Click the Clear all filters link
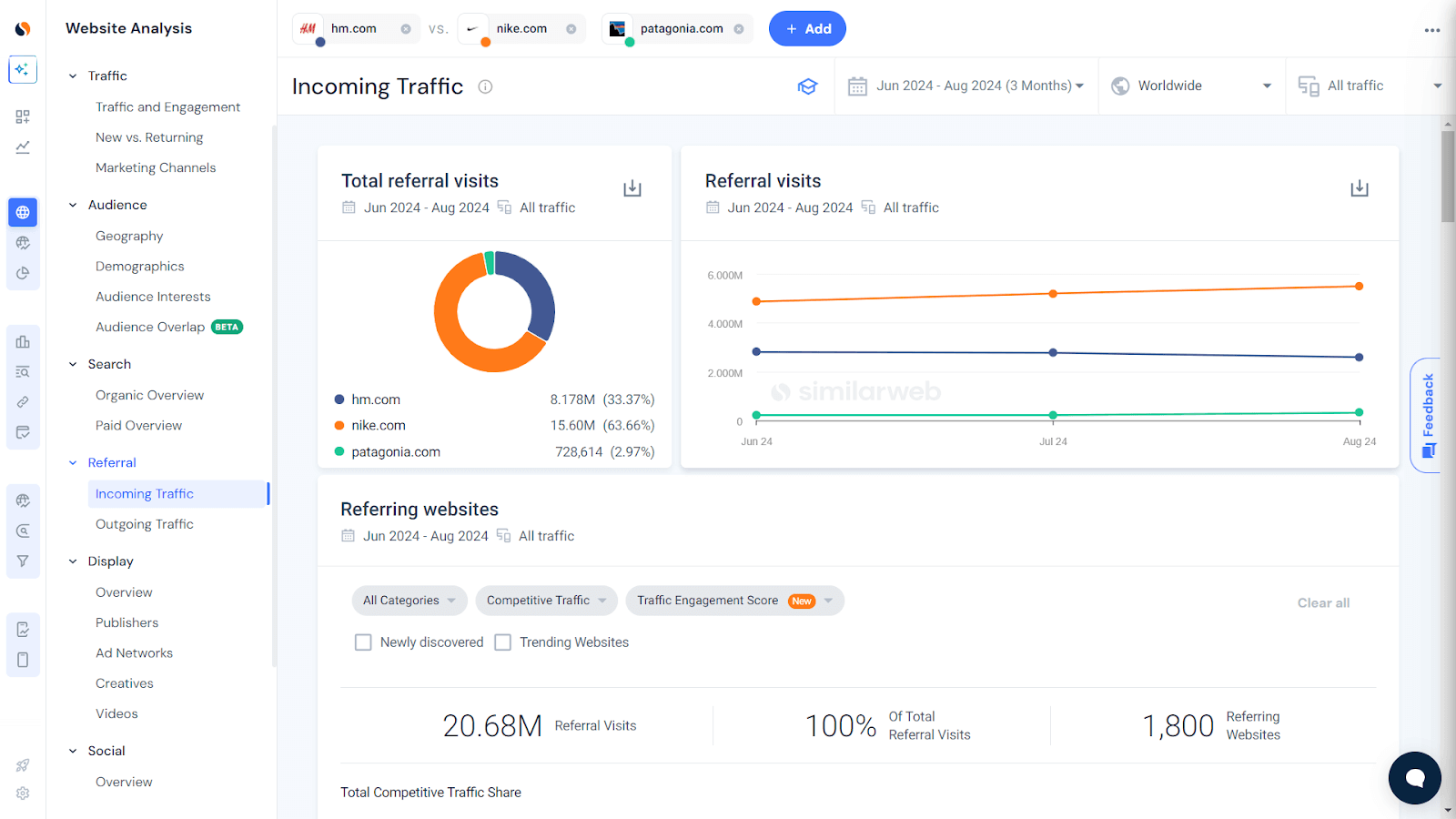This screenshot has height=819, width=1456. click(1322, 602)
